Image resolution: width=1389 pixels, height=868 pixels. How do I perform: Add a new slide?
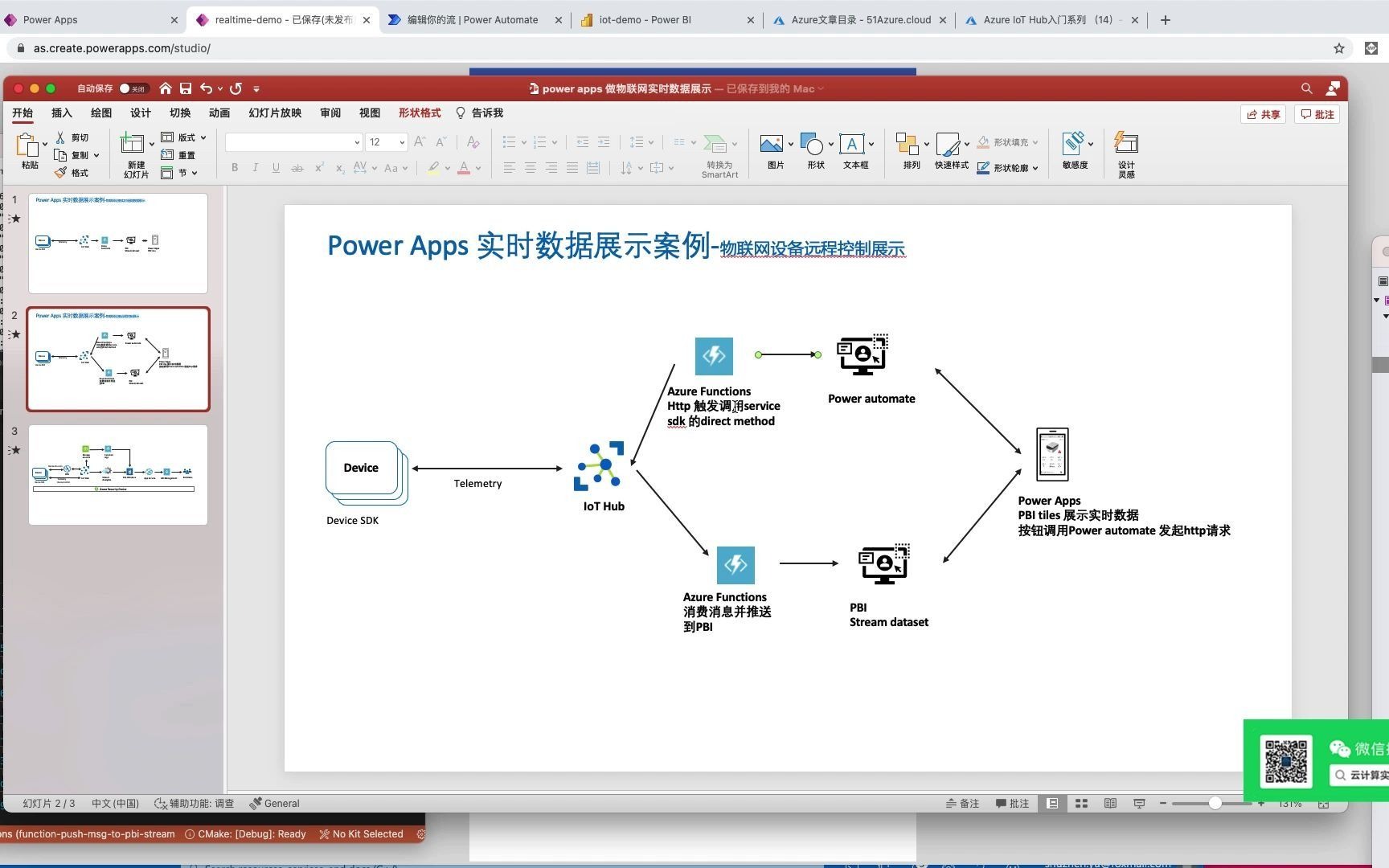(x=133, y=144)
